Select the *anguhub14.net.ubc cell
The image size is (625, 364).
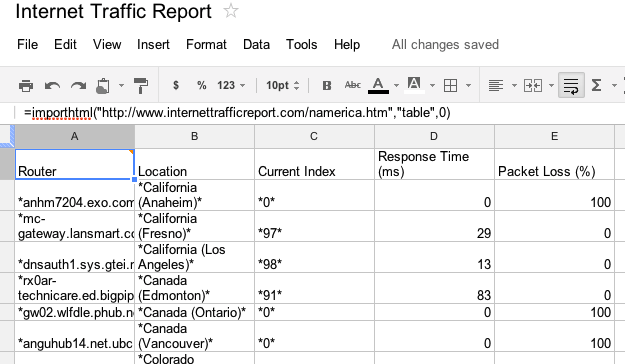tap(75, 336)
